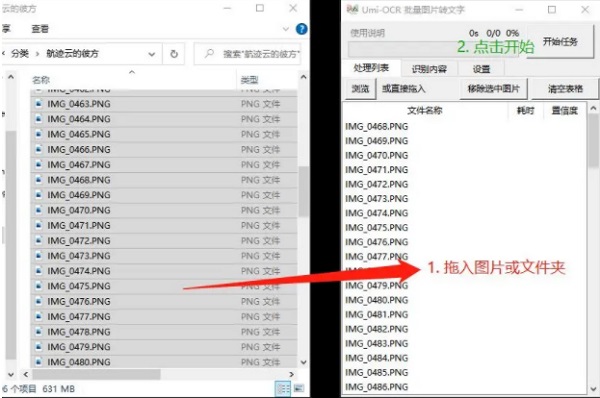Screen dimensions: 600x398
Task: Switch to large icons view in status bar
Action: click(x=298, y=388)
